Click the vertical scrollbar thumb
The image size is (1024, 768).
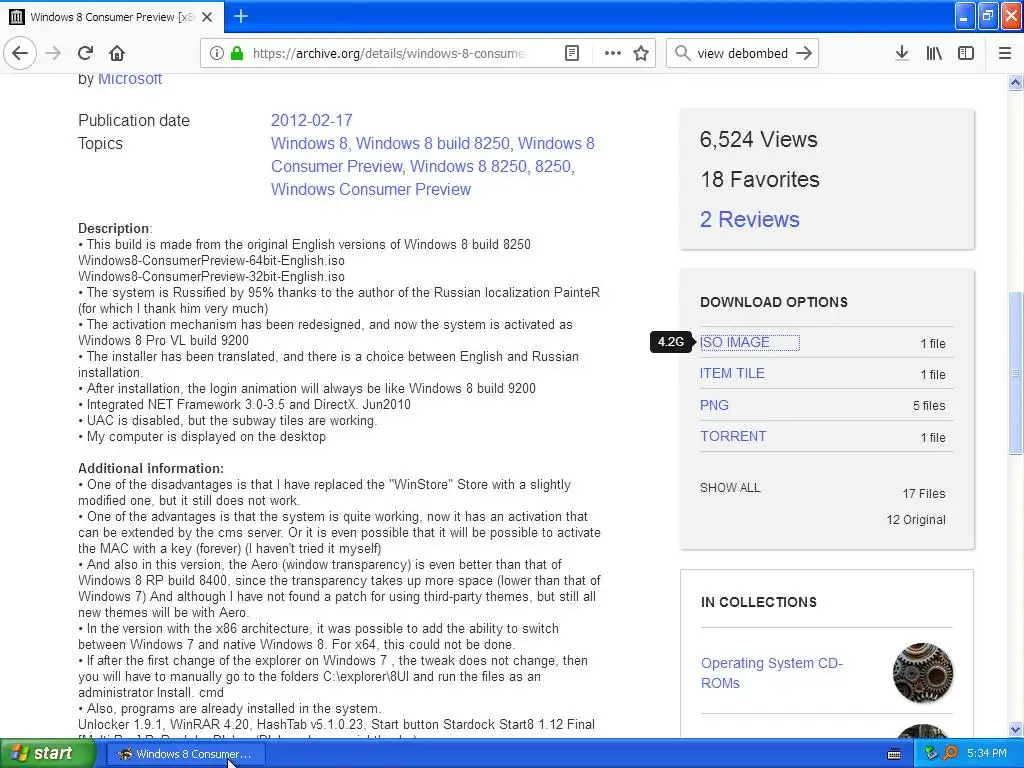(x=1016, y=372)
